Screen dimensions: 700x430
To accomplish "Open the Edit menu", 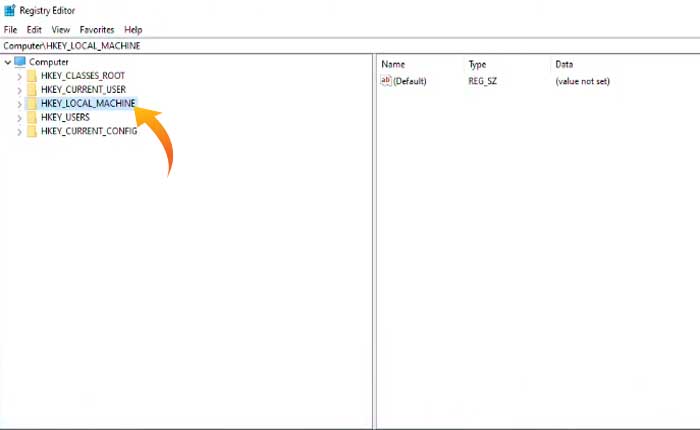I will [x=34, y=30].
